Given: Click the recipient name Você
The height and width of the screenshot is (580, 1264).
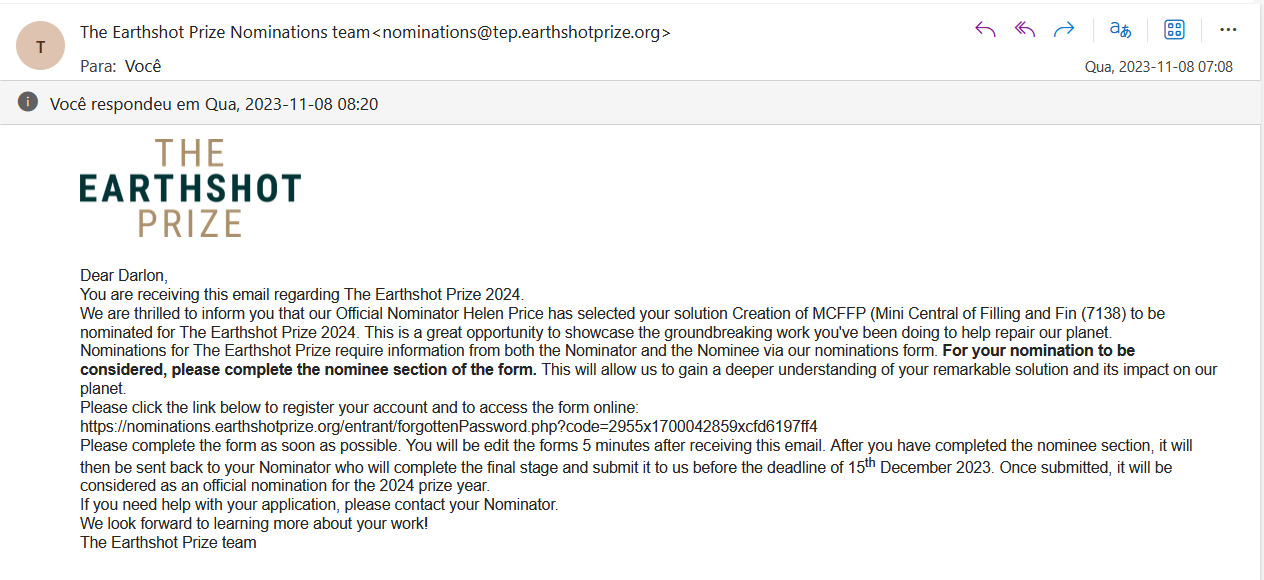Looking at the screenshot, I should tap(143, 66).
